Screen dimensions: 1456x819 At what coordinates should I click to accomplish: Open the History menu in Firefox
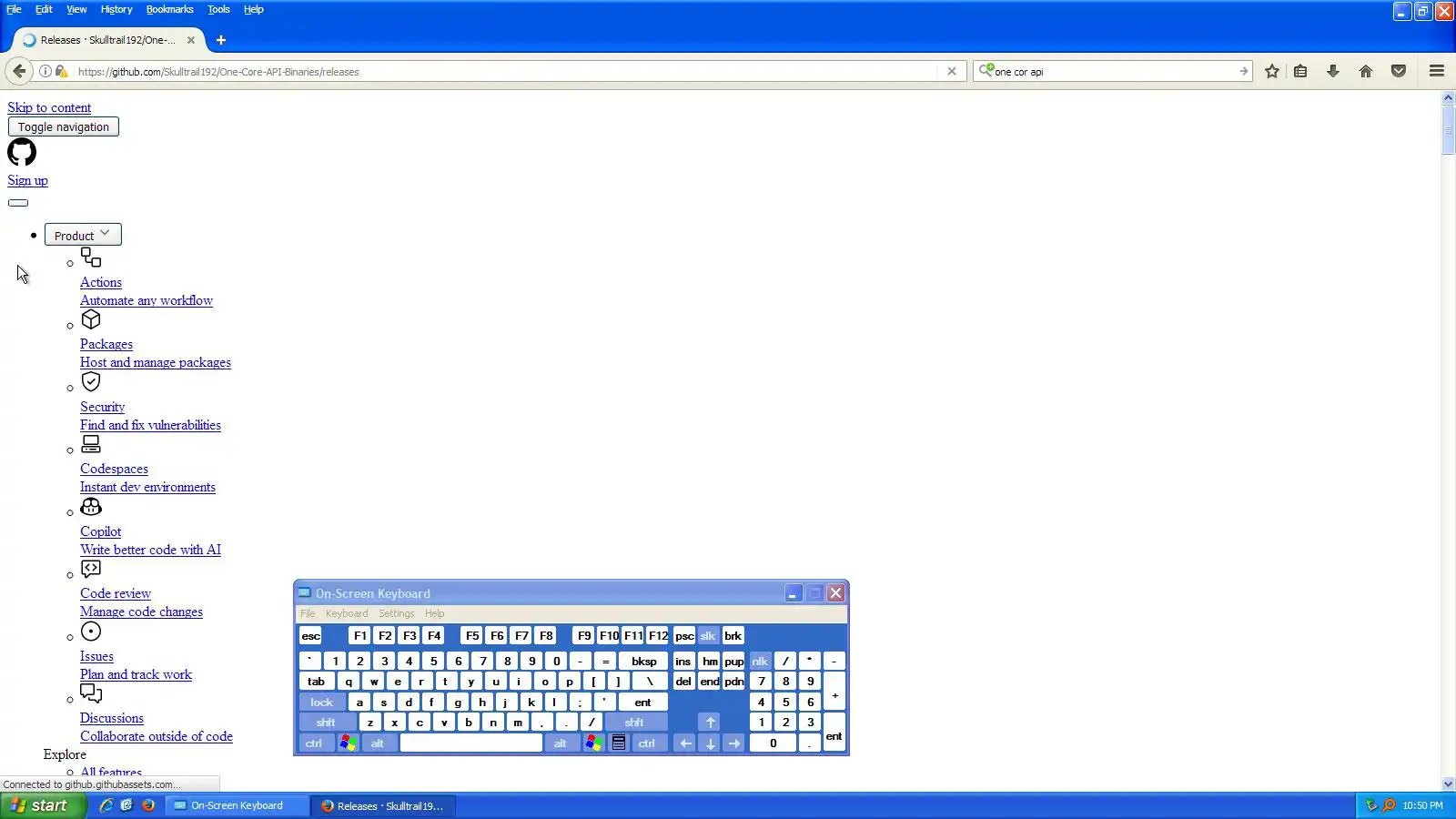click(x=116, y=9)
